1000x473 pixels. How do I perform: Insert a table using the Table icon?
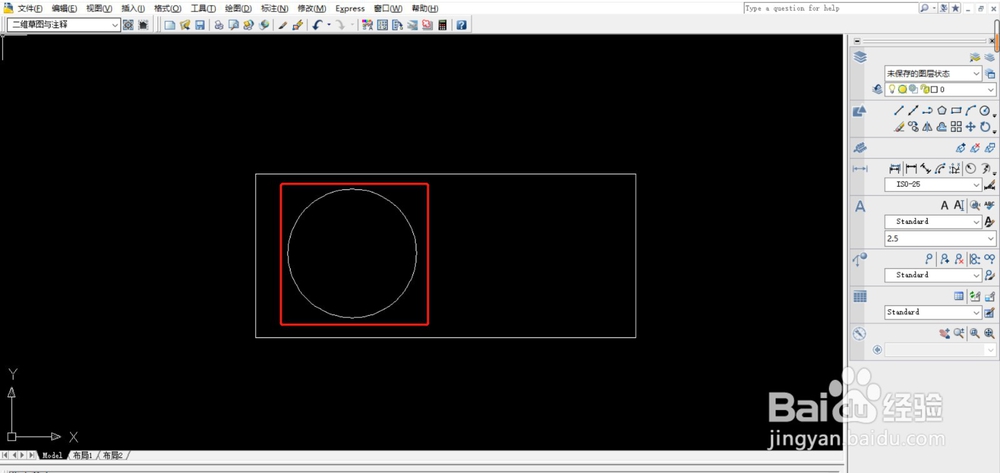pos(959,296)
